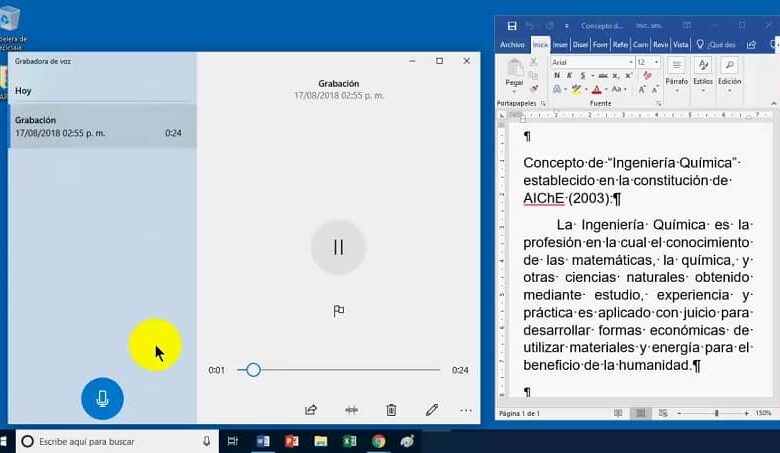Switch to the Inicio ribbon tab
The height and width of the screenshot is (453, 780).
[x=540, y=45]
